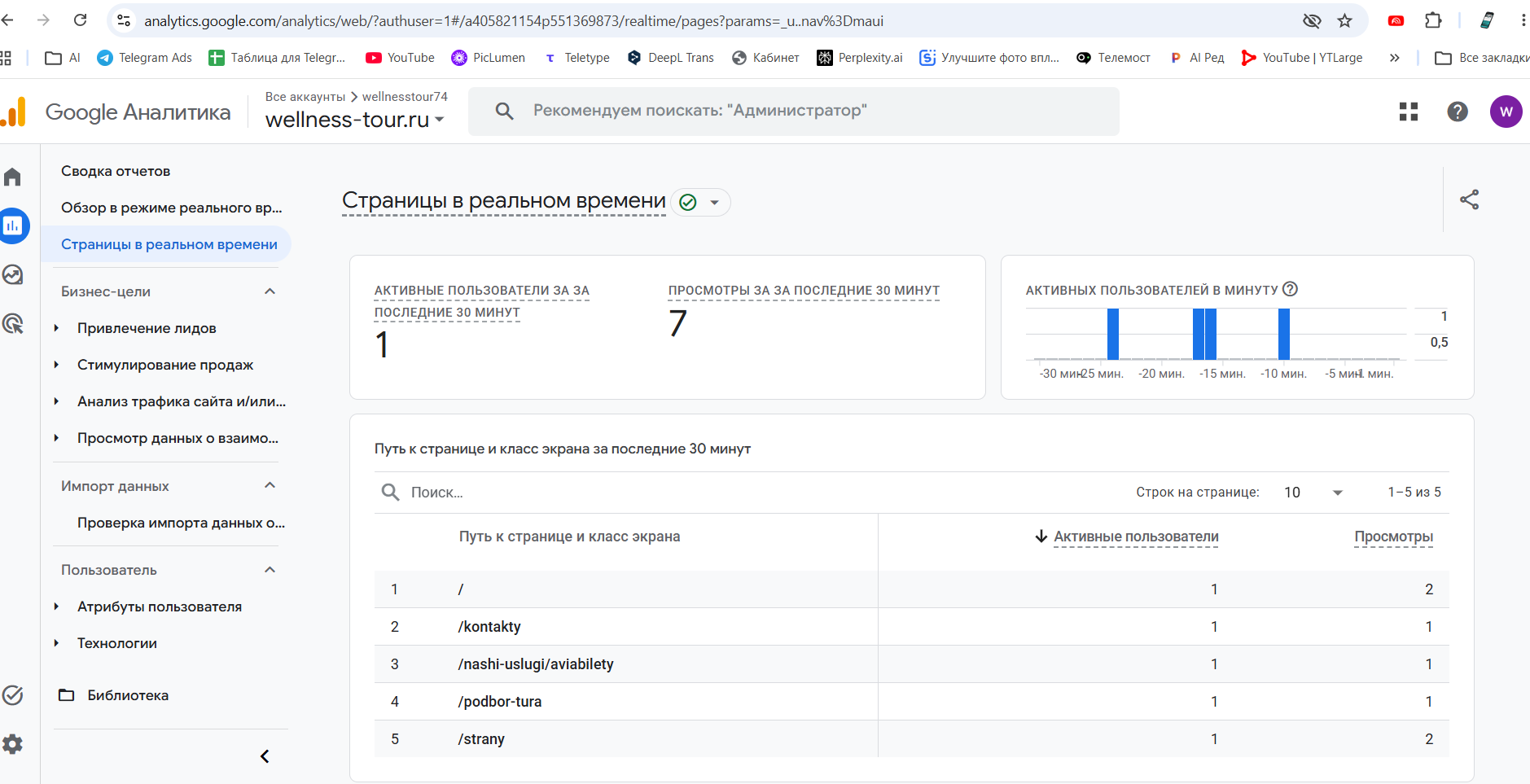Expand Привлечение лидов item
1530x784 pixels.
[56, 328]
